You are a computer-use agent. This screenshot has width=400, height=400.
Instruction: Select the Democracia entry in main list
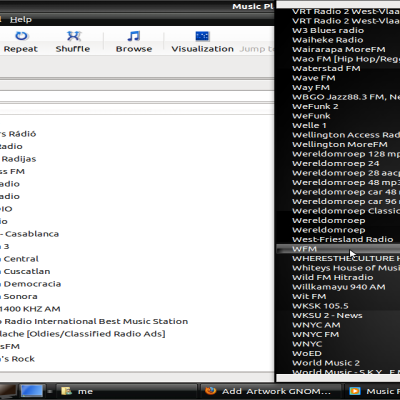[32, 284]
